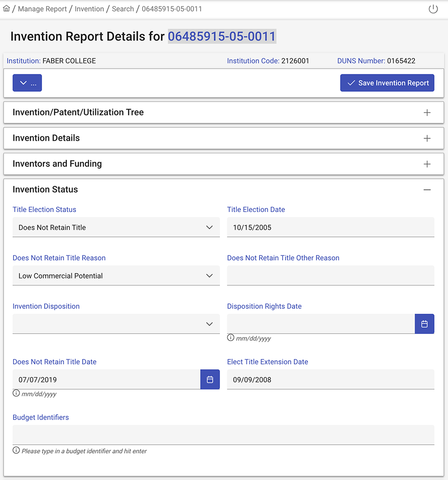Image resolution: width=448 pixels, height=480 pixels.
Task: Go to Invention breadcrumb link
Action: point(89,9)
